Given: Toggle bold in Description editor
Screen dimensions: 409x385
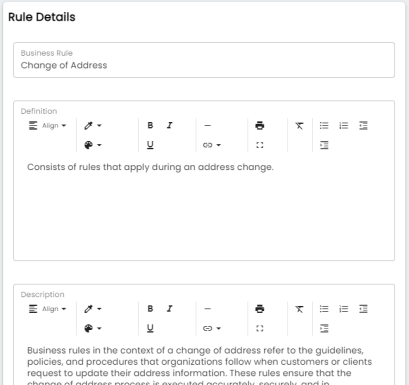Looking at the screenshot, I should (x=150, y=309).
